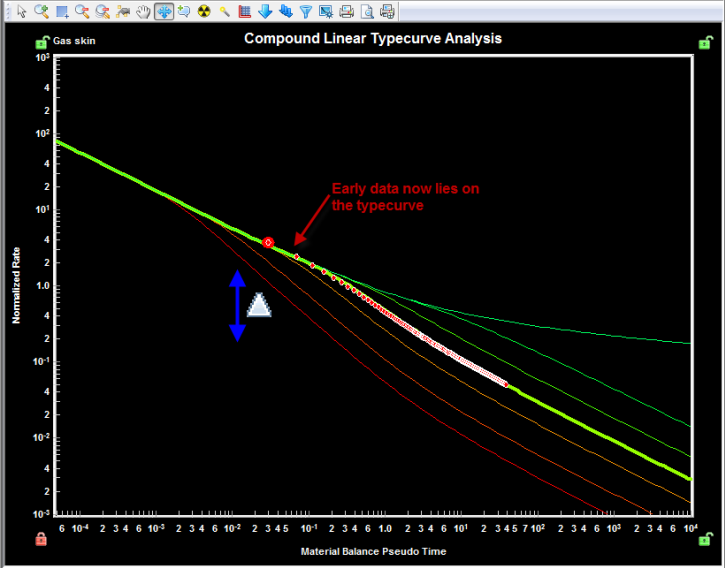This screenshot has width=725, height=568.
Task: Select the arrow pointer tool
Action: click(x=21, y=11)
